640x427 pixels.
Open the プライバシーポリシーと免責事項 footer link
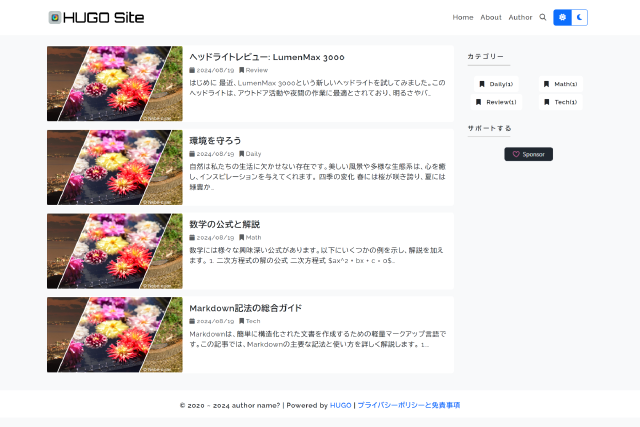(x=408, y=405)
